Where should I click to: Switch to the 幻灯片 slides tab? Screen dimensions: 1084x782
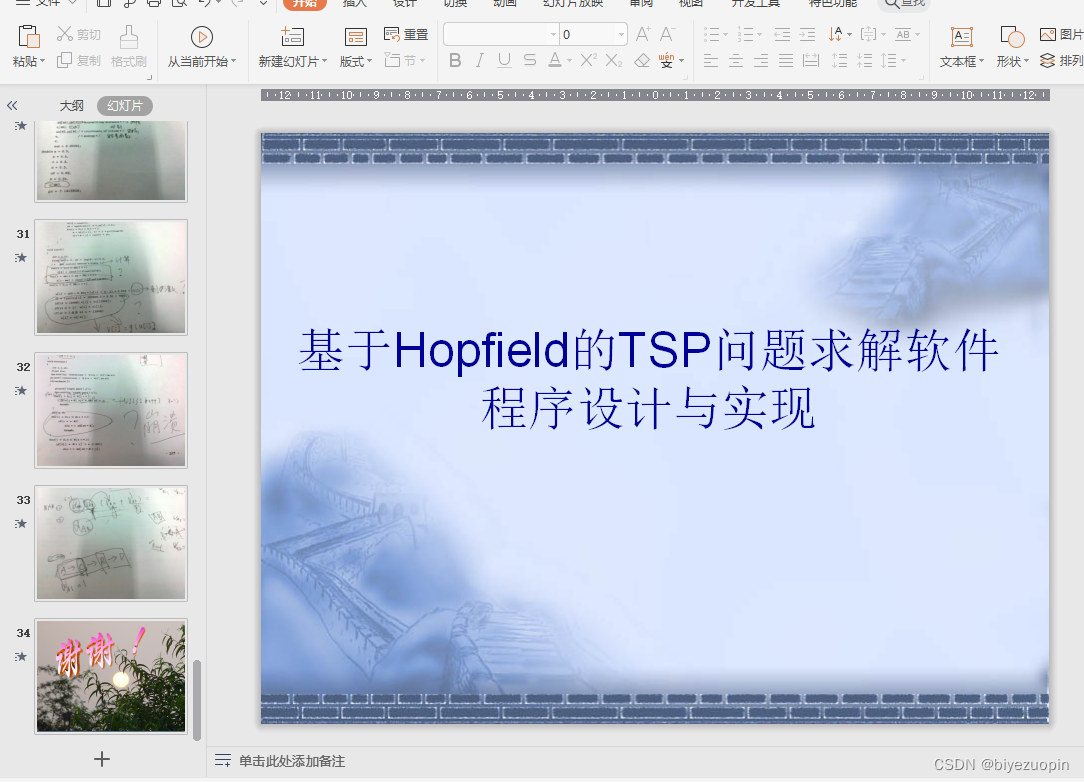[x=124, y=105]
